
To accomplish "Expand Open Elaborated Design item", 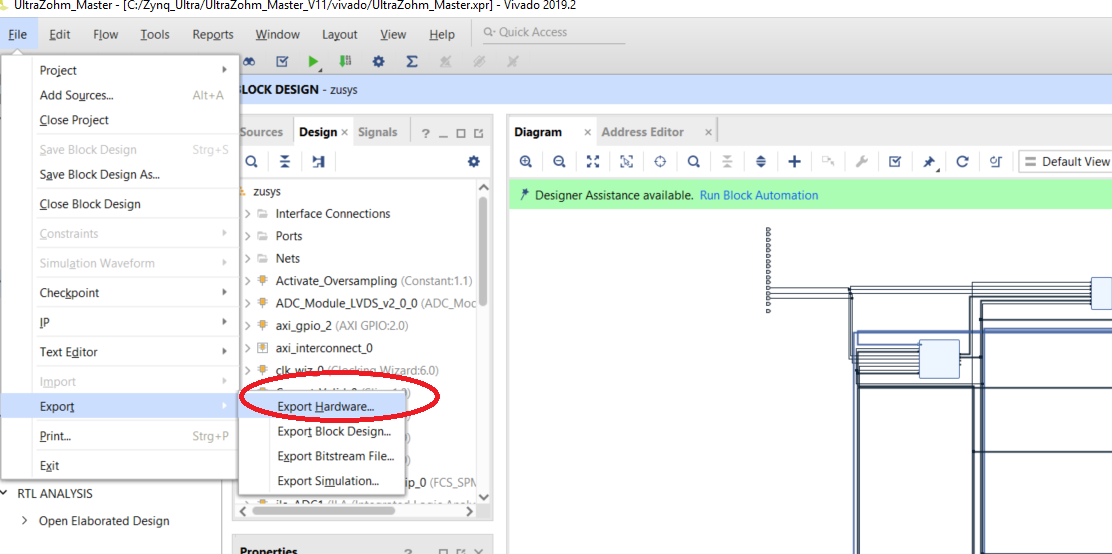I will 25,521.
